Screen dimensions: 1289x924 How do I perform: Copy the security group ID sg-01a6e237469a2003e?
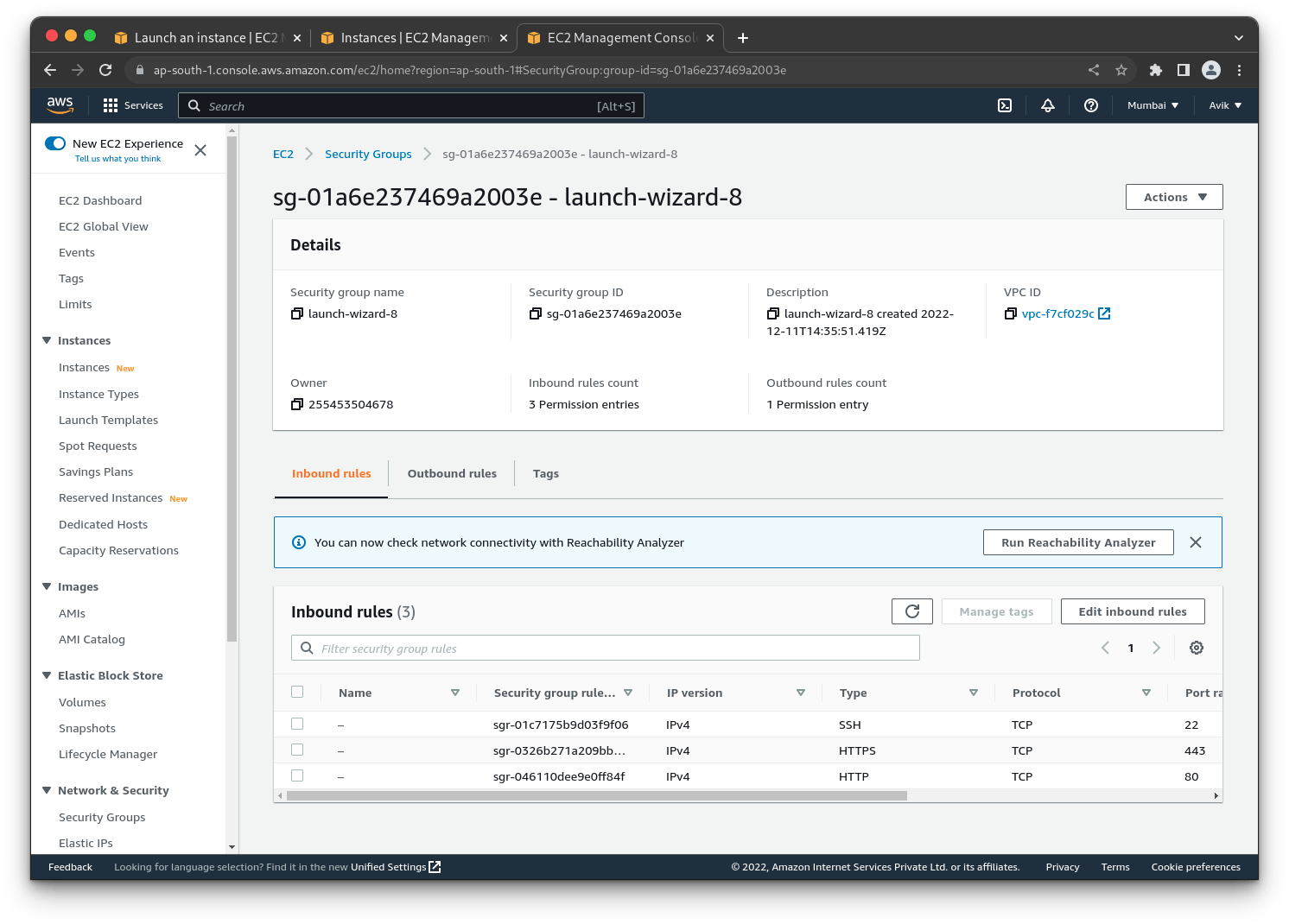pos(536,313)
